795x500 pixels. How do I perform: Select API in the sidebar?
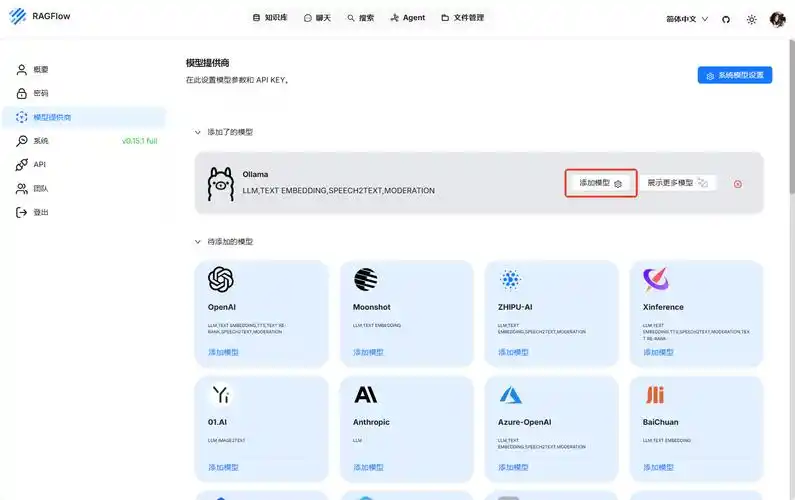click(x=84, y=164)
